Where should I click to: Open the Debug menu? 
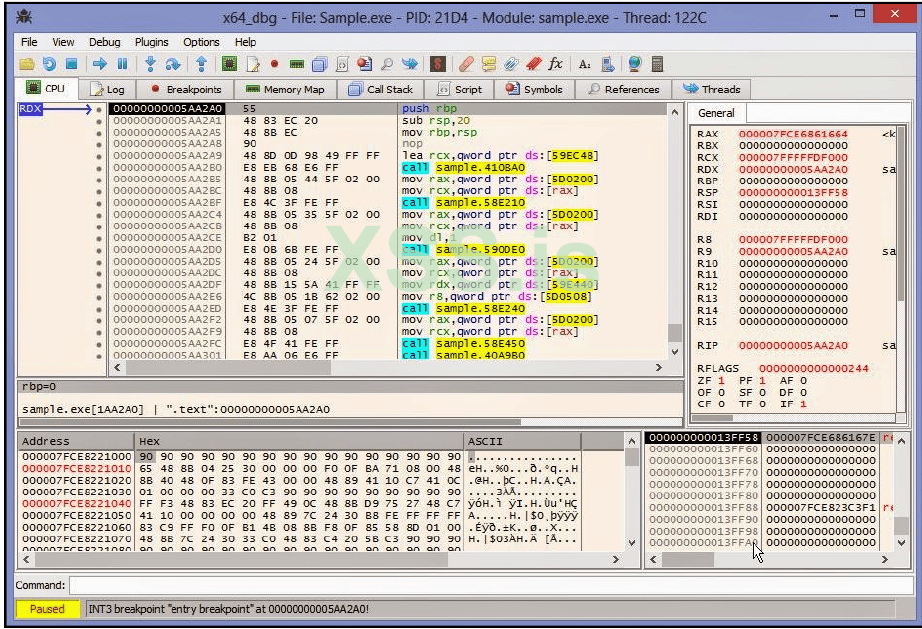[104, 42]
